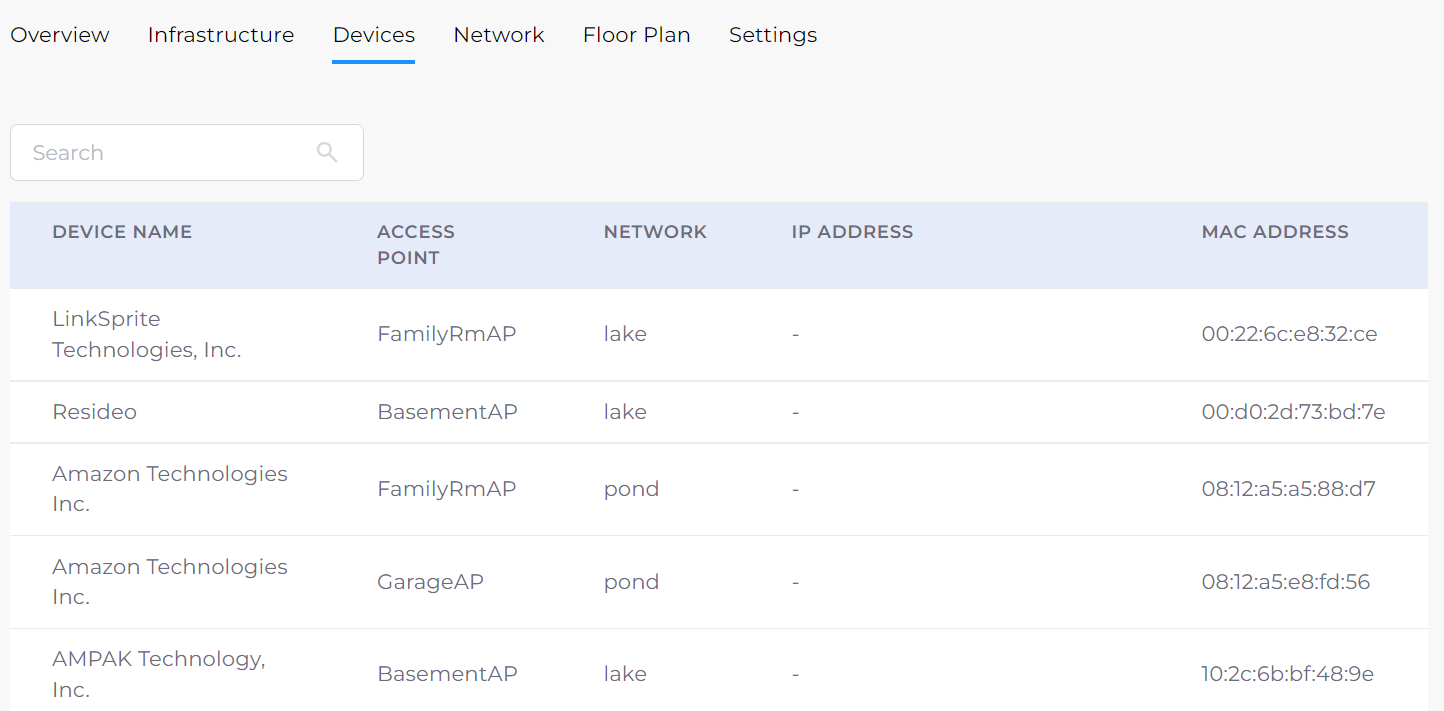Image resolution: width=1444 pixels, height=711 pixels.
Task: Select the LinkSprite Technologies device row
Action: (719, 335)
